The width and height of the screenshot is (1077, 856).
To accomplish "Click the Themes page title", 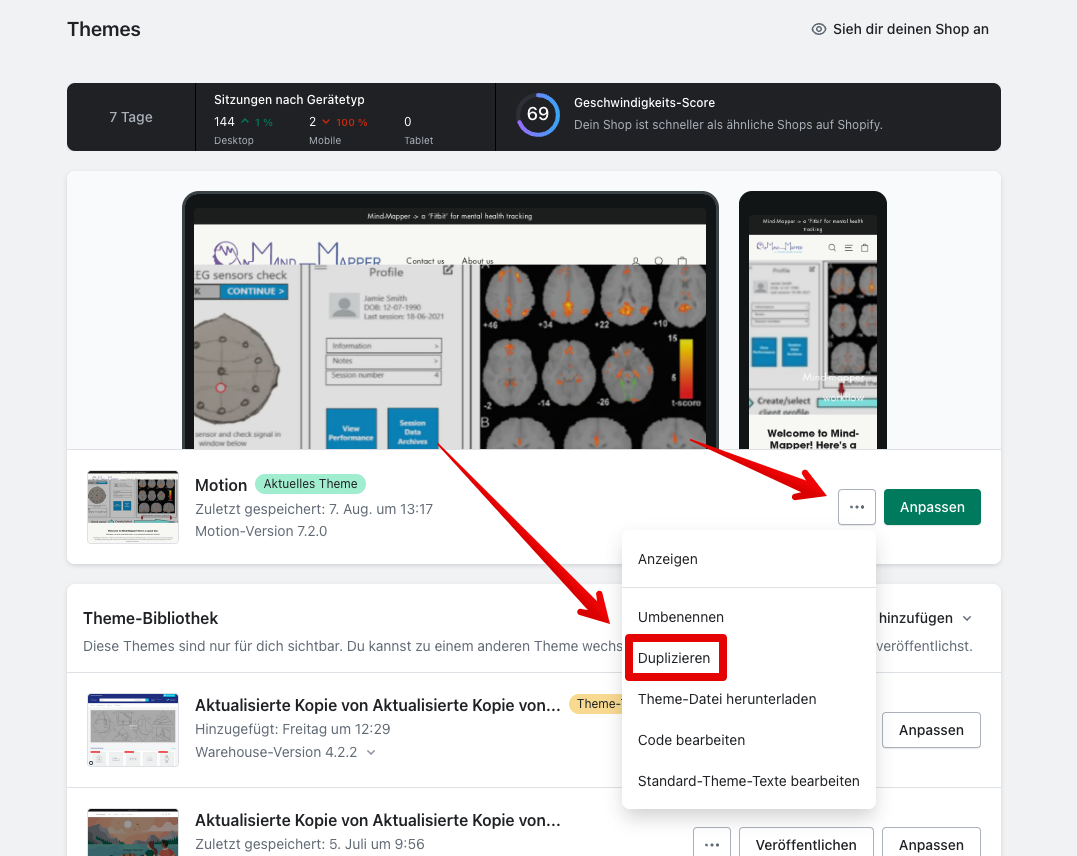I will [104, 29].
